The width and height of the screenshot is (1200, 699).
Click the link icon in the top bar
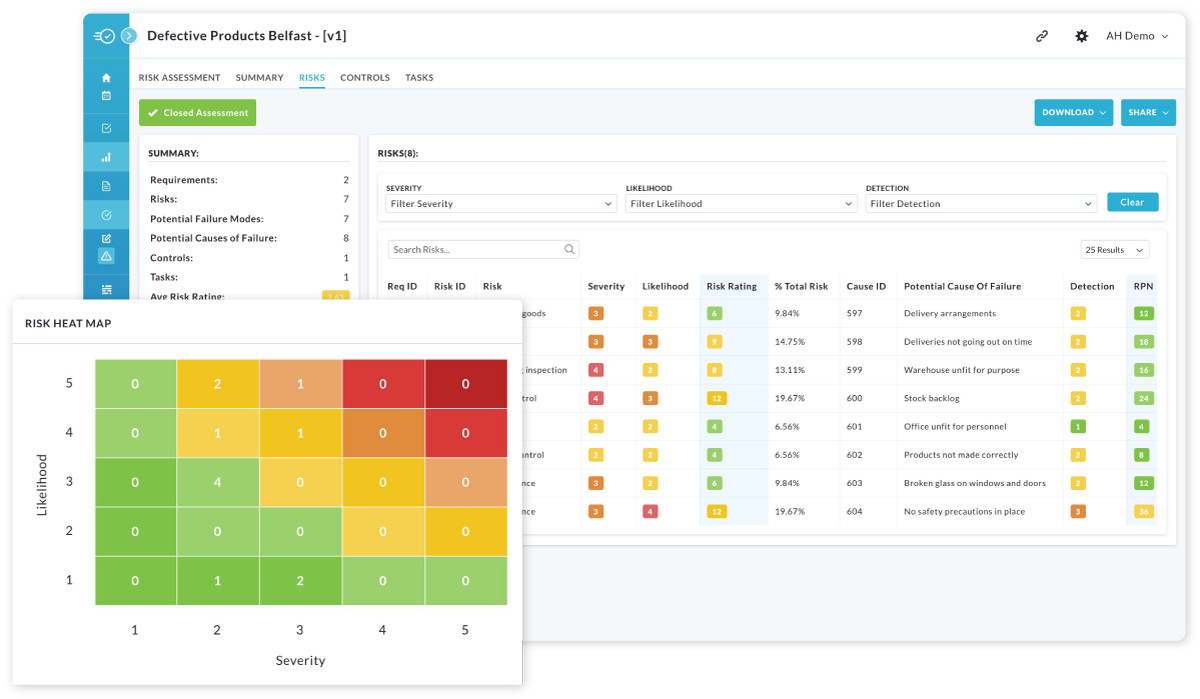(x=1041, y=35)
